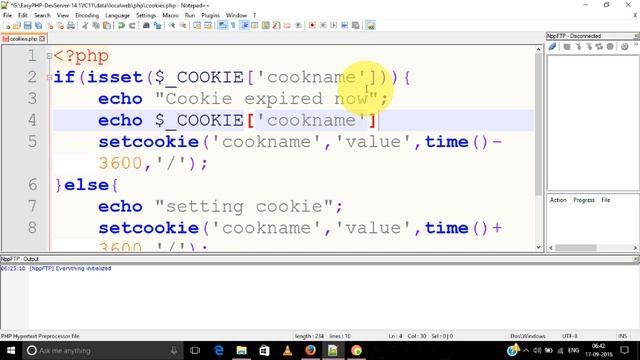Viewport: 640px width, 360px height.
Task: Select the cookies.php document tab
Action: [x=24, y=39]
